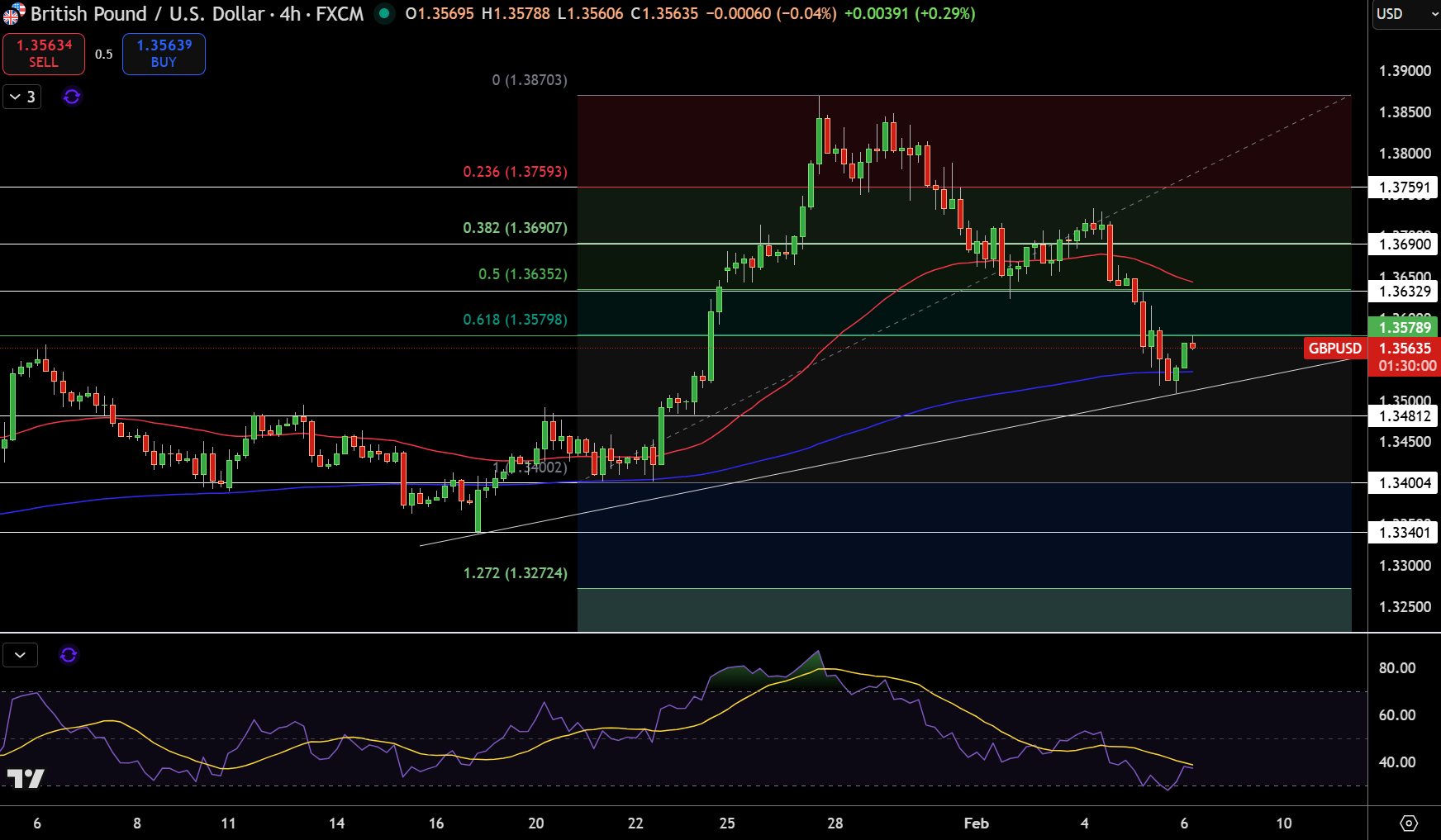1441x840 pixels.
Task: Select the 0.5 (1.36352) Fibonacci label
Action: coord(523,274)
